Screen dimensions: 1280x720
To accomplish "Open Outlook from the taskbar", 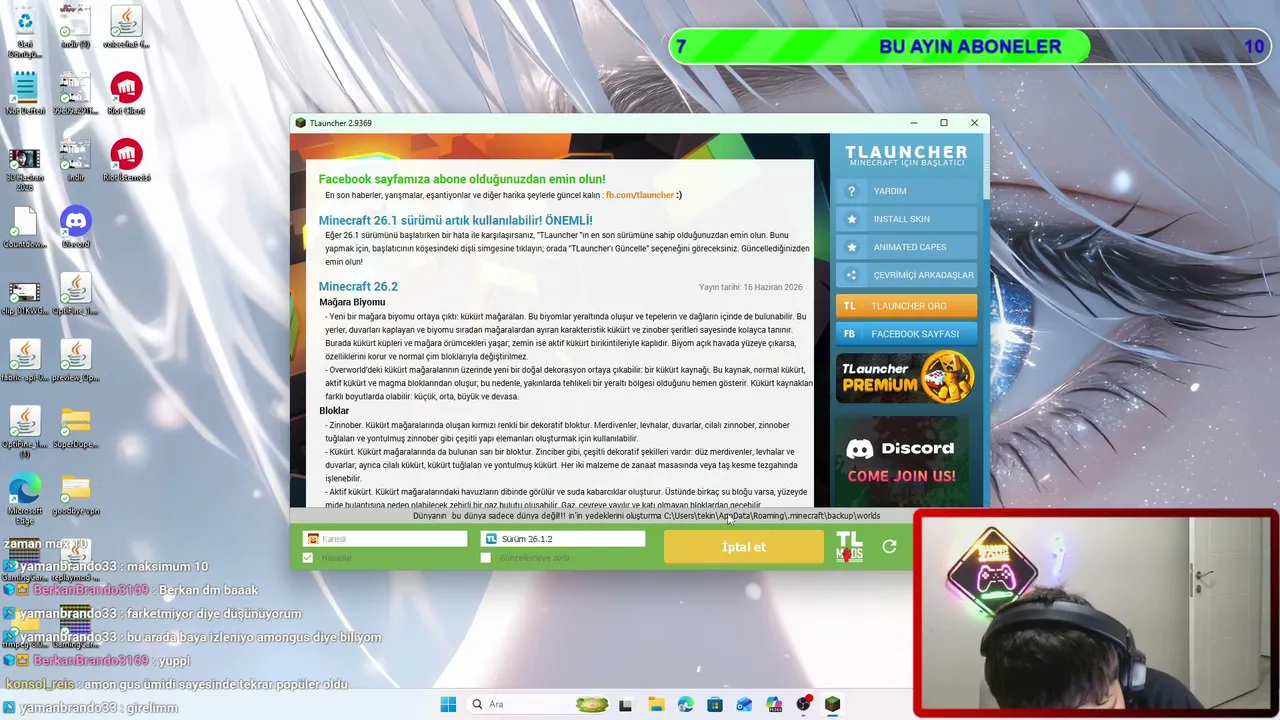I will [744, 704].
